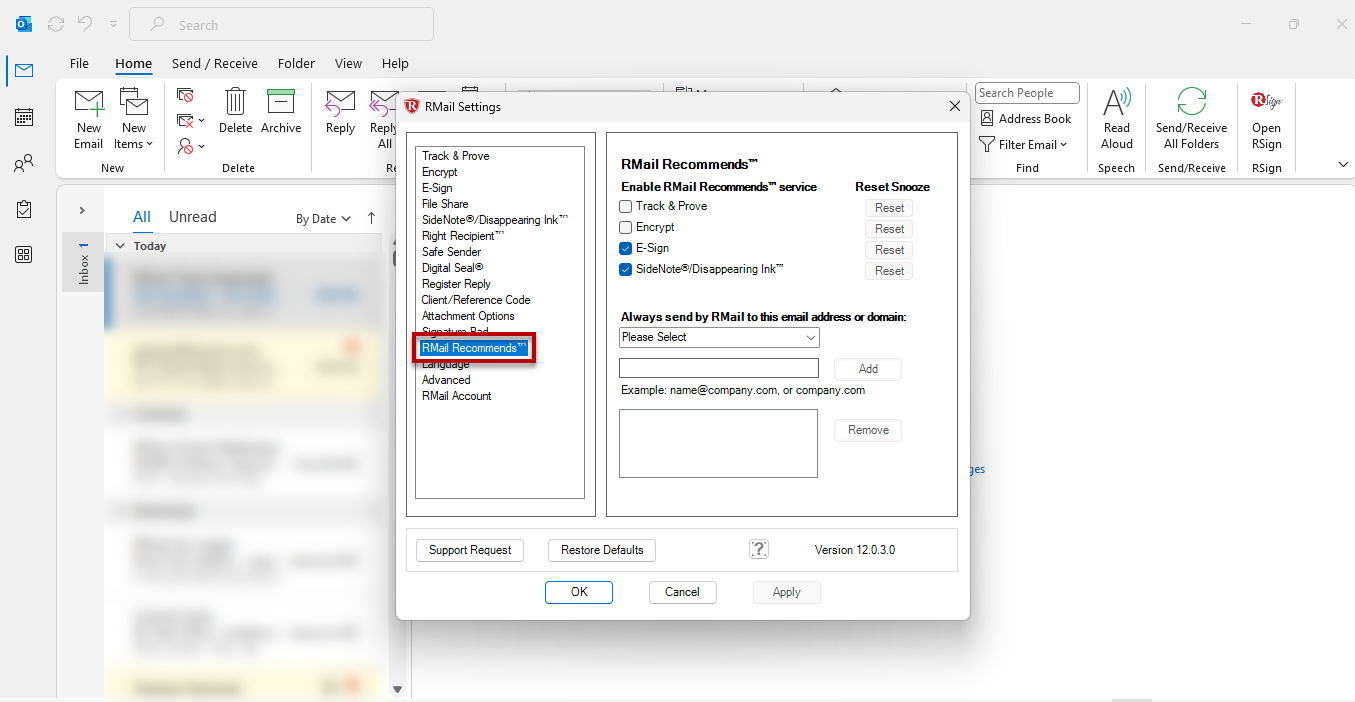Open the Clean Up dropdown icon

click(x=191, y=121)
